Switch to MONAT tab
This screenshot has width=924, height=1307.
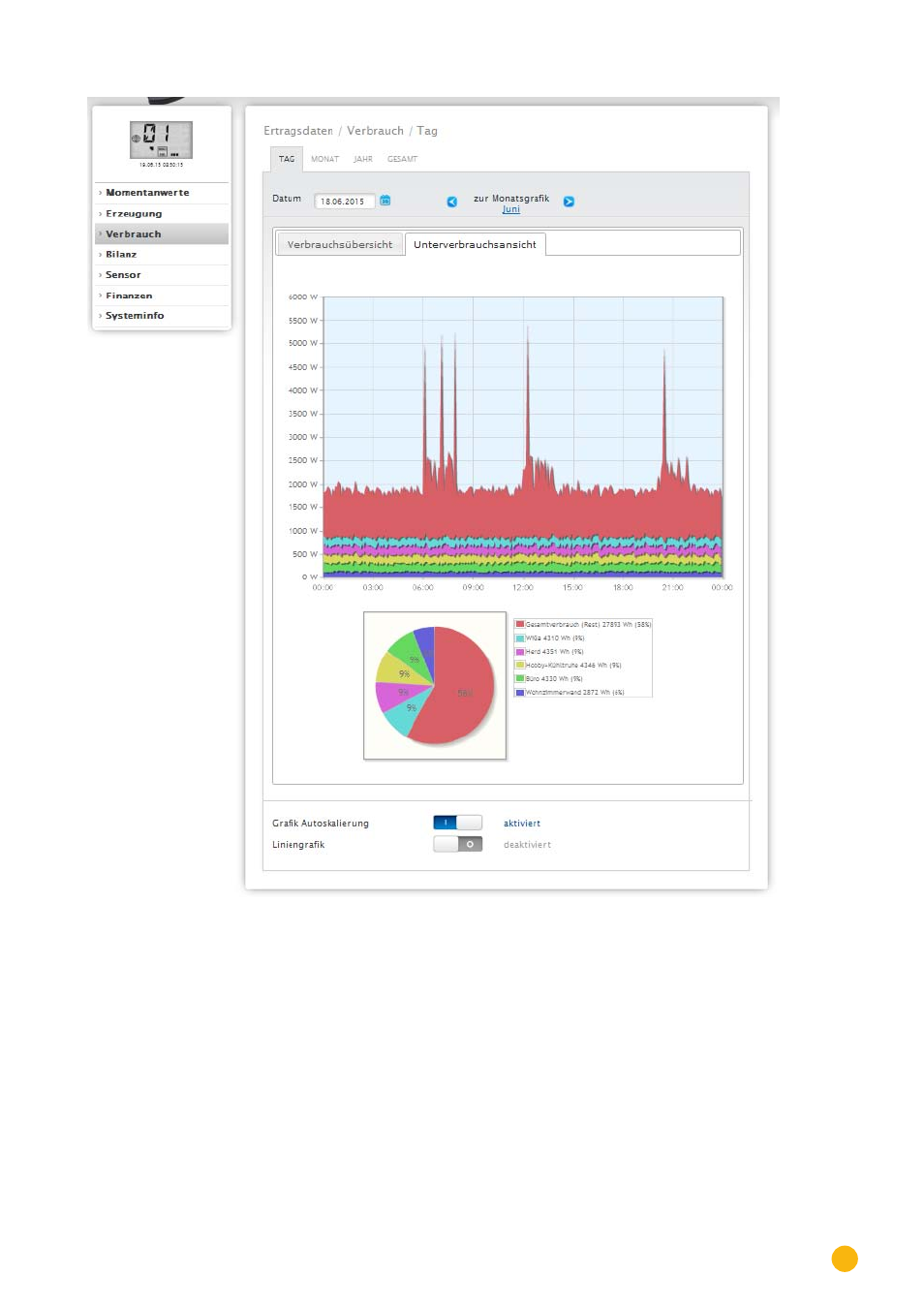pos(325,159)
